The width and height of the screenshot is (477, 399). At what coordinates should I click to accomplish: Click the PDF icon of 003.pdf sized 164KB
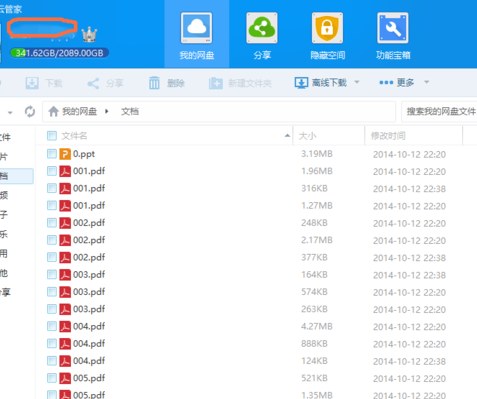tap(65, 275)
